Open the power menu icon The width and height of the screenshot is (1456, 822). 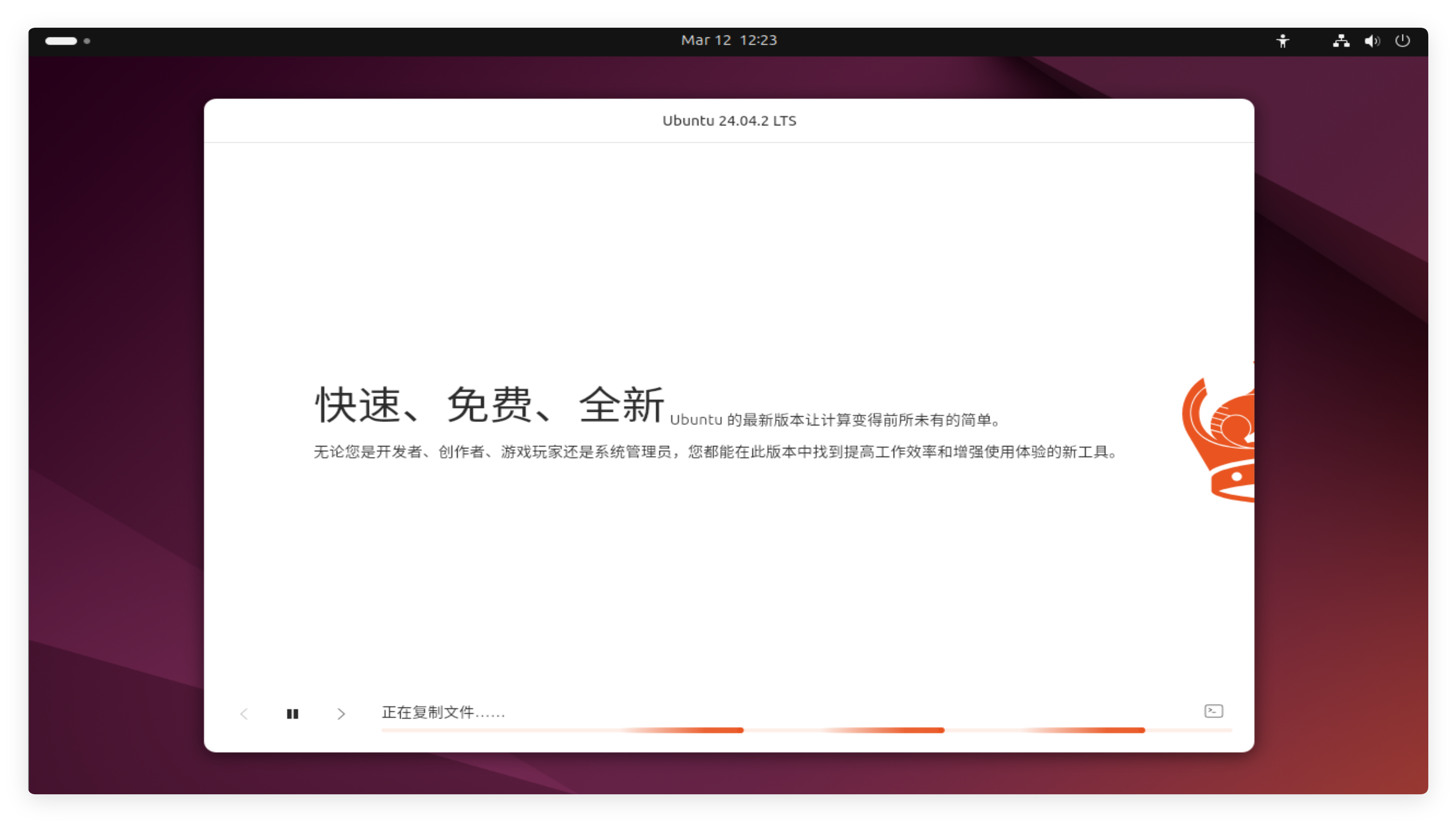pyautogui.click(x=1402, y=41)
